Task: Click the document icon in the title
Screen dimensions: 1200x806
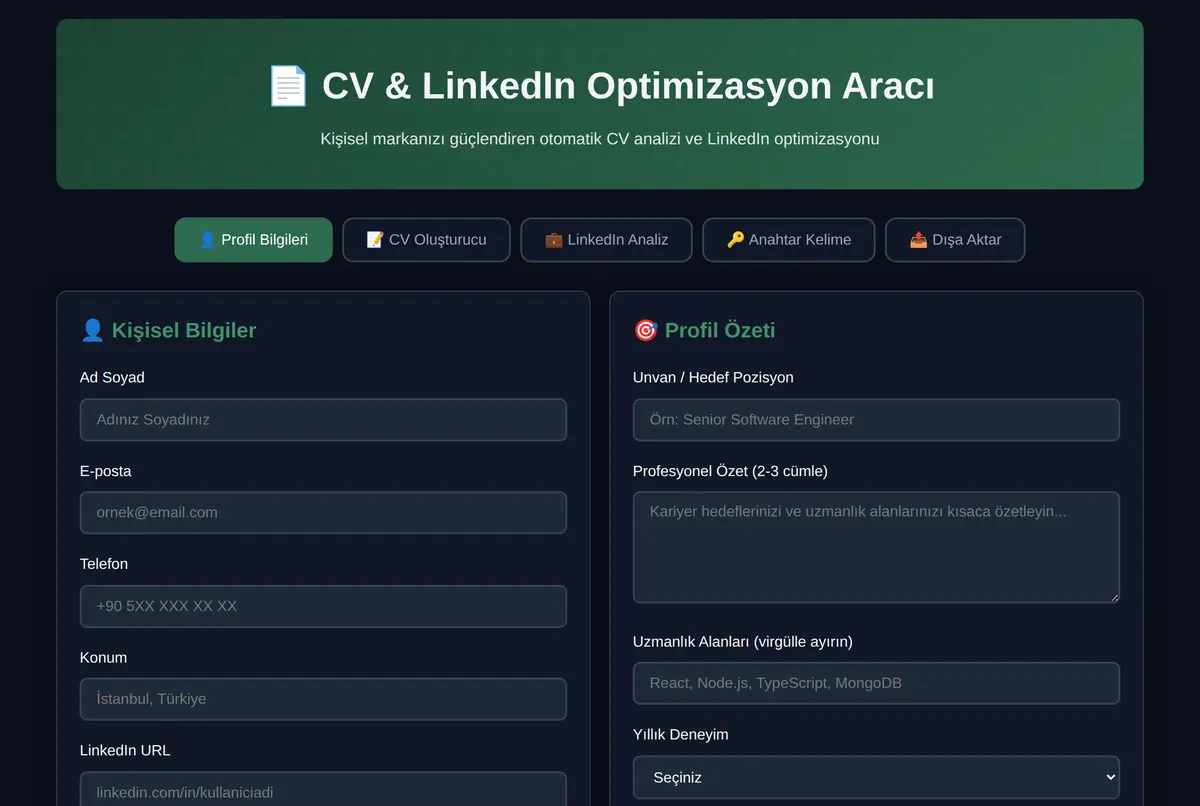Action: 288,86
